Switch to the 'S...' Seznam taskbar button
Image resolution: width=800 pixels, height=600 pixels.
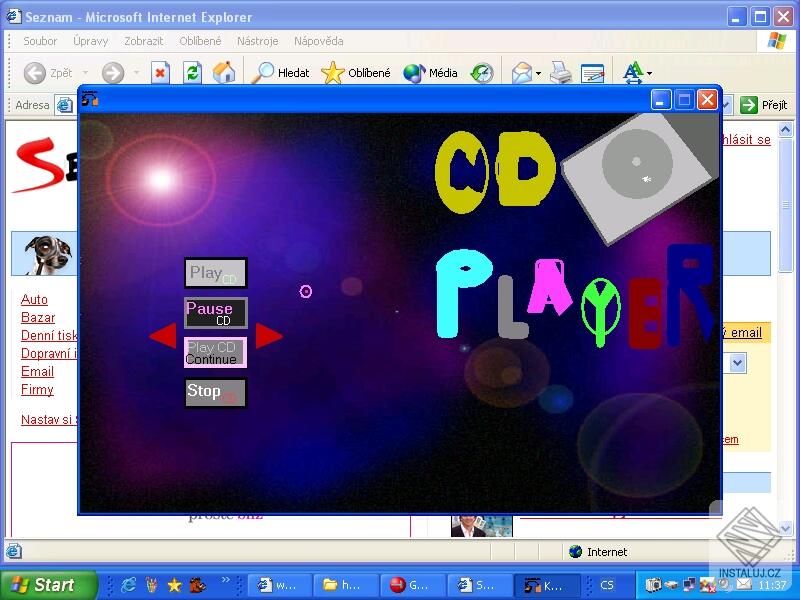tap(479, 585)
